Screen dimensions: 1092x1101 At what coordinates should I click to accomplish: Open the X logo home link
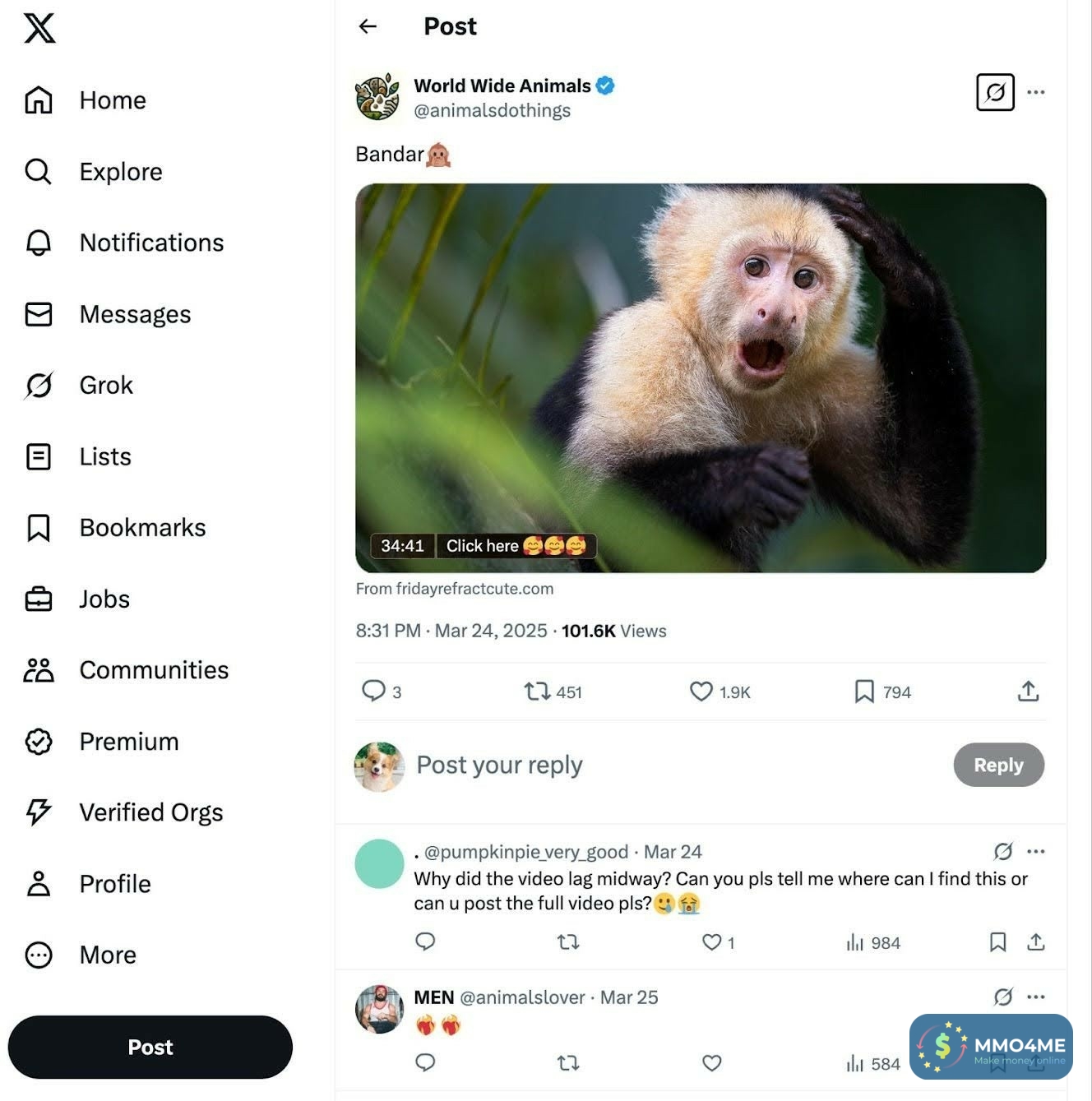click(39, 28)
